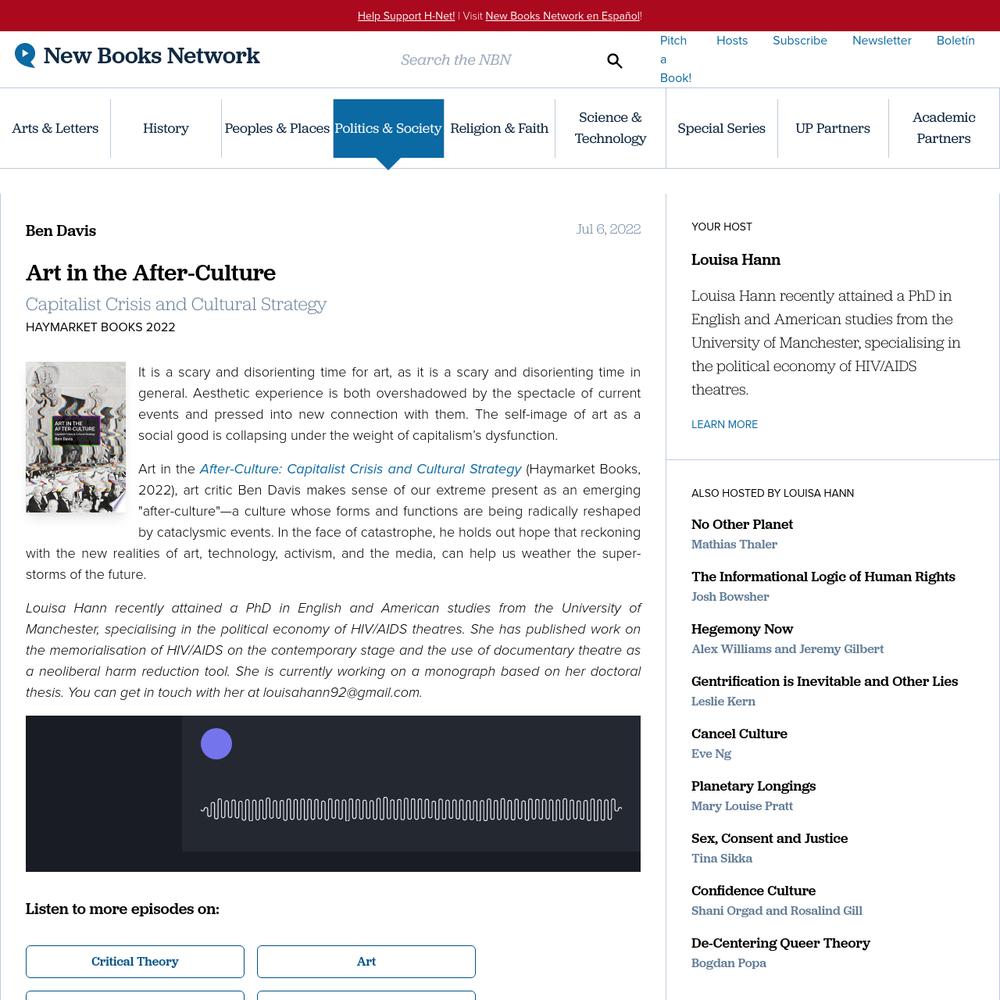Click the New Books Network logo icon
1000x1000 pixels.
click(25, 55)
